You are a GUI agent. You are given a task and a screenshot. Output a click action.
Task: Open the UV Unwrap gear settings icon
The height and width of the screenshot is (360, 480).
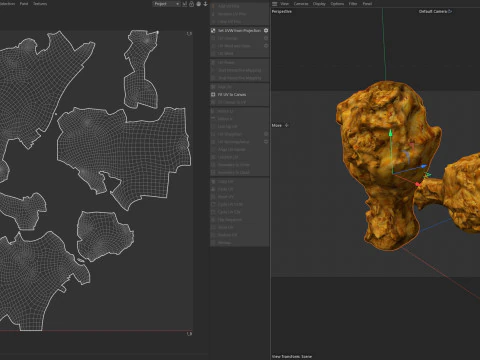[x=266, y=38]
